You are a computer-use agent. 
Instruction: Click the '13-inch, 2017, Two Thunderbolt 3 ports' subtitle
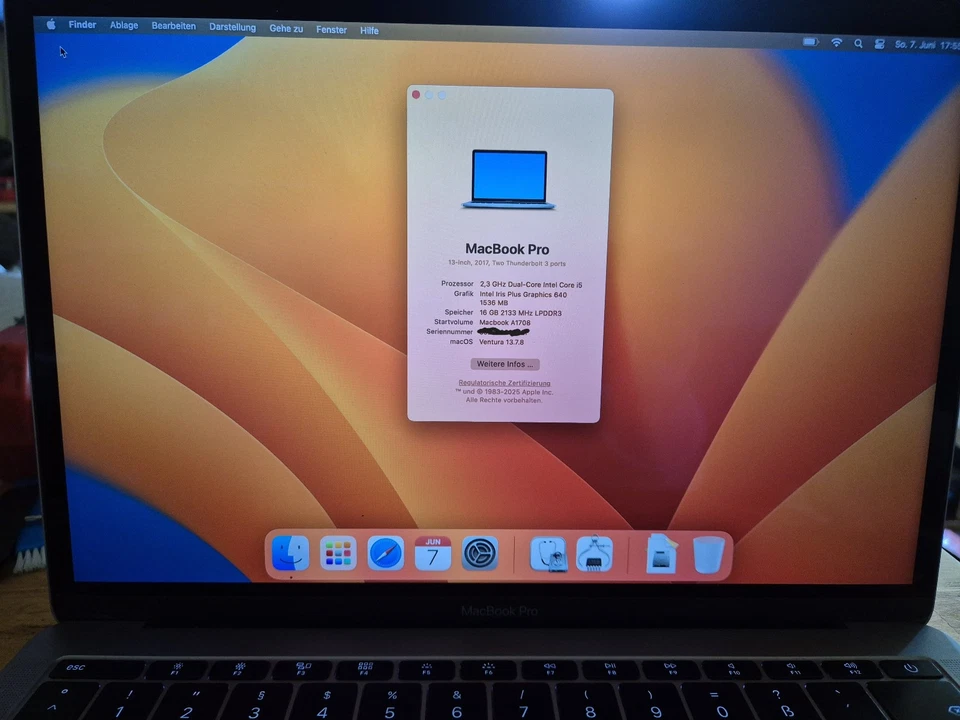point(507,263)
